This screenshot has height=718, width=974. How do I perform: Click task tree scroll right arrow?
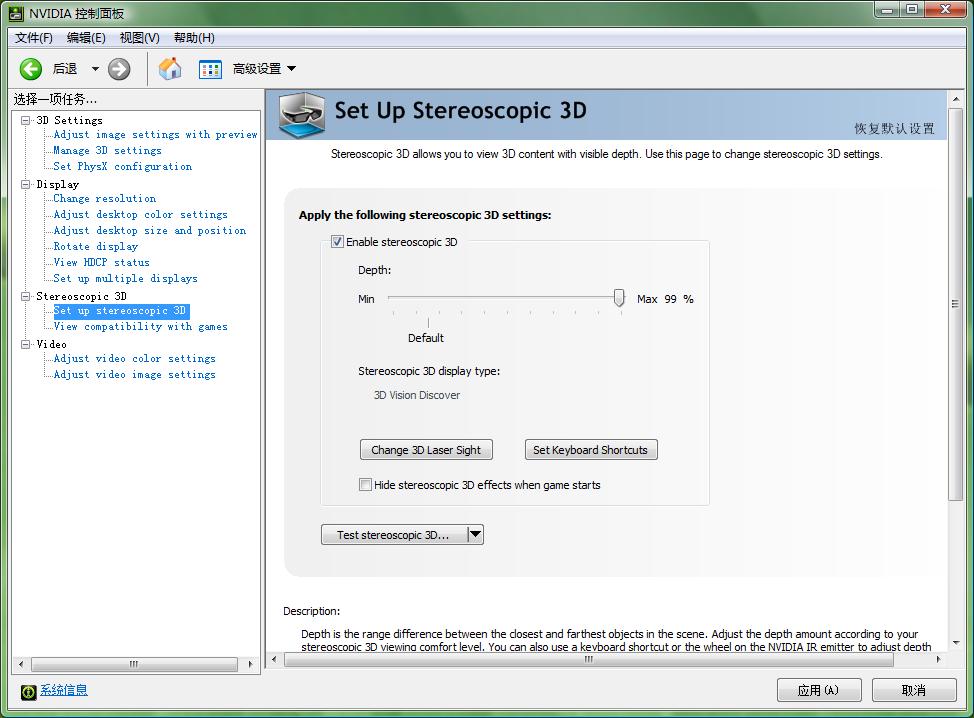(x=250, y=664)
